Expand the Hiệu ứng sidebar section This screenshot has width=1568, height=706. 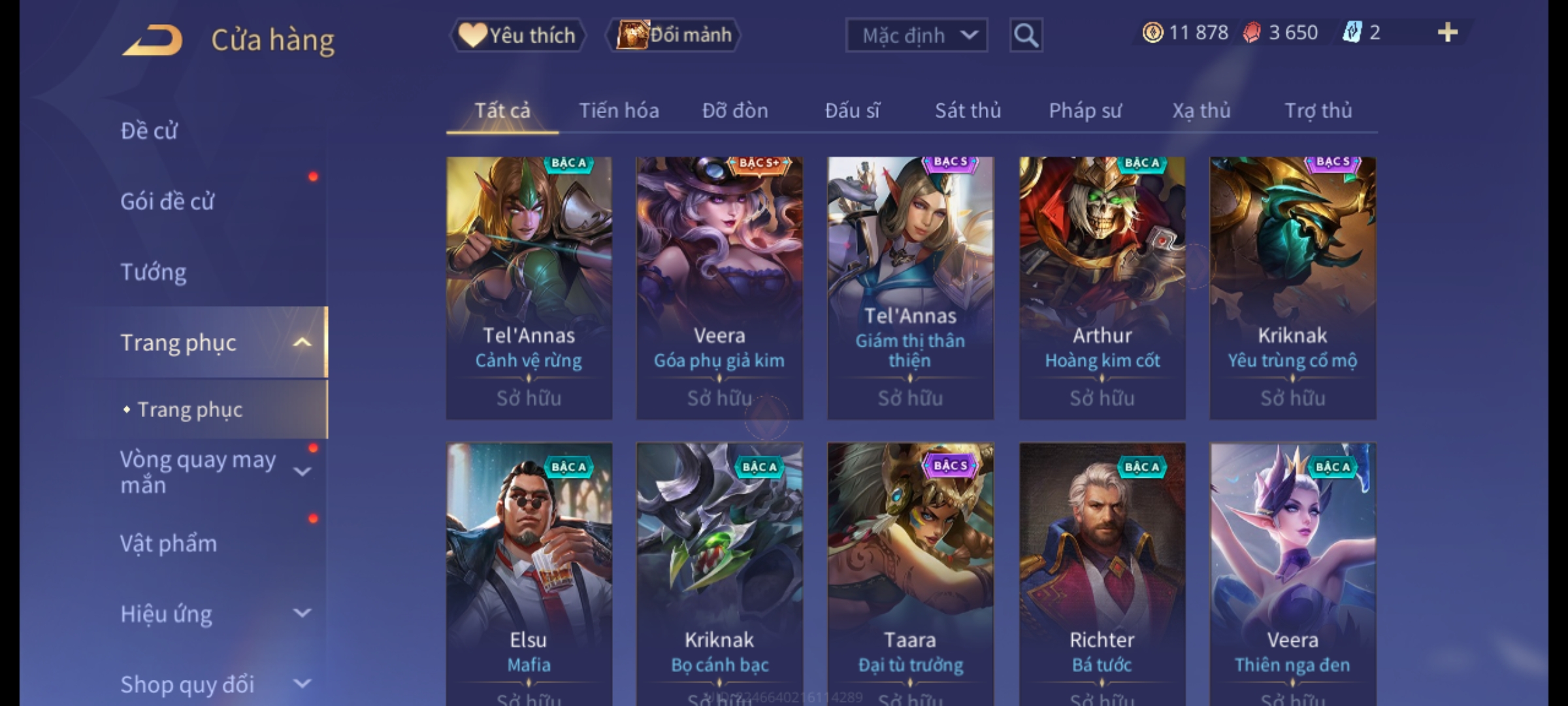(302, 613)
